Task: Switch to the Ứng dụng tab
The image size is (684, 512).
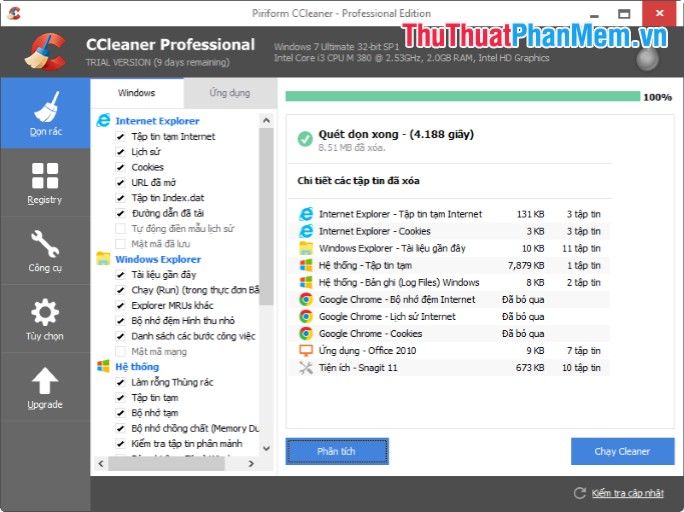Action: point(230,93)
